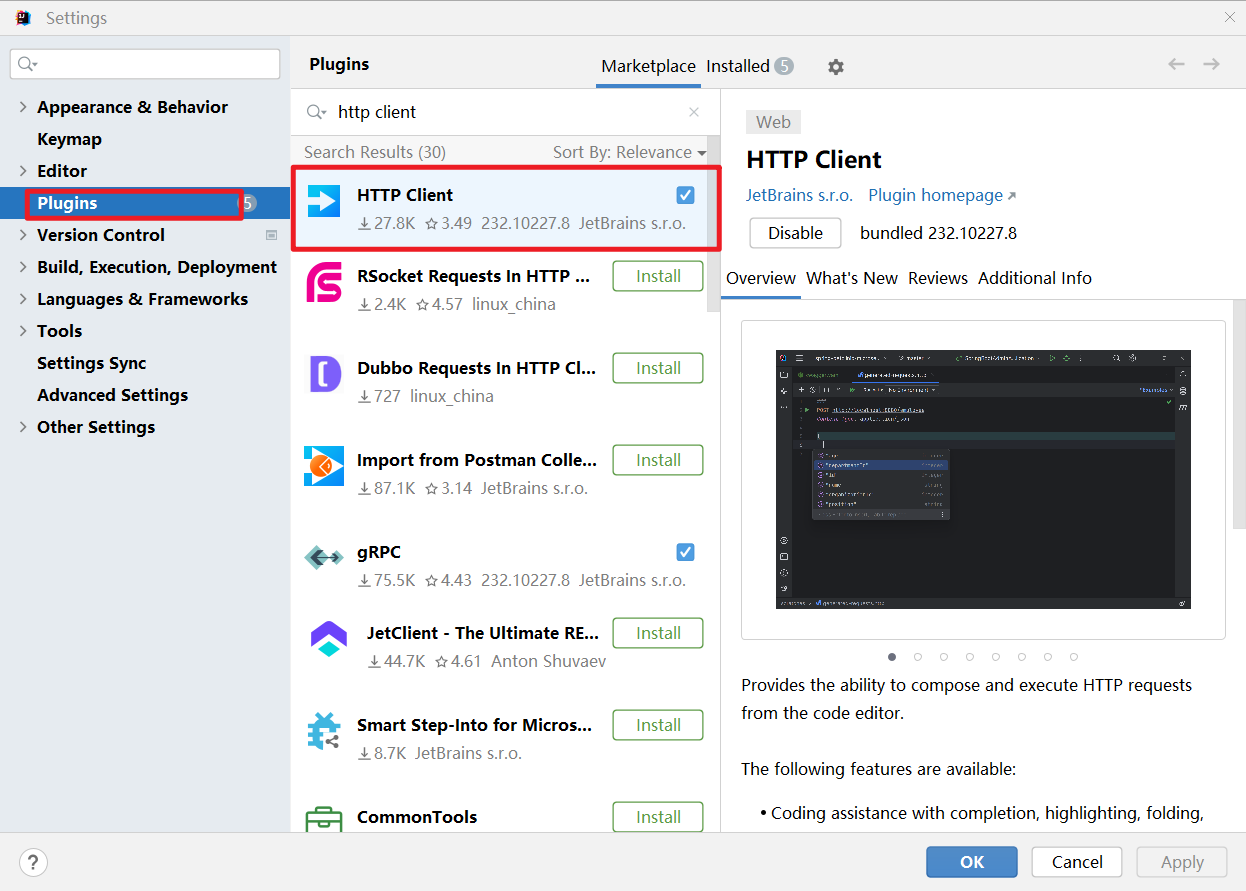Screen dimensions: 1246x891
Task: Select the first screenshot carousel dot
Action: coord(892,657)
